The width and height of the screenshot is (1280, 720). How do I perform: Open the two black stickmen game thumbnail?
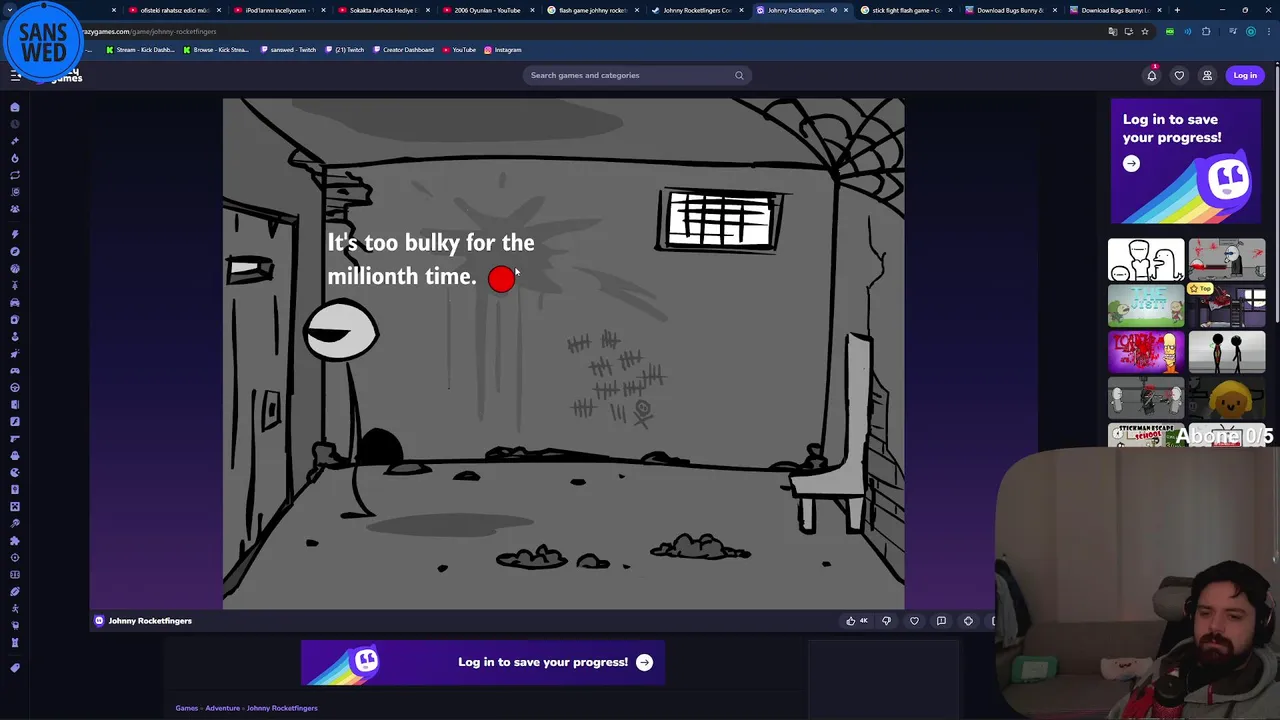pos(1227,352)
